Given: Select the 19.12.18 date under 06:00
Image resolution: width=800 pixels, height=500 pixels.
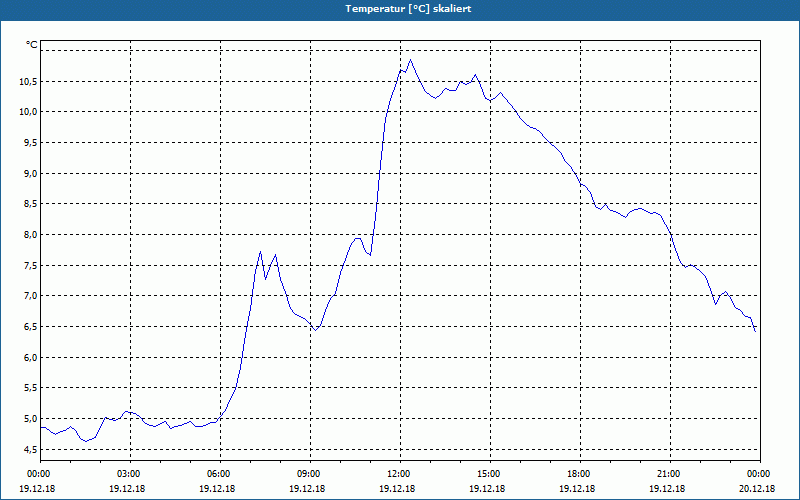Looking at the screenshot, I should (217, 489).
